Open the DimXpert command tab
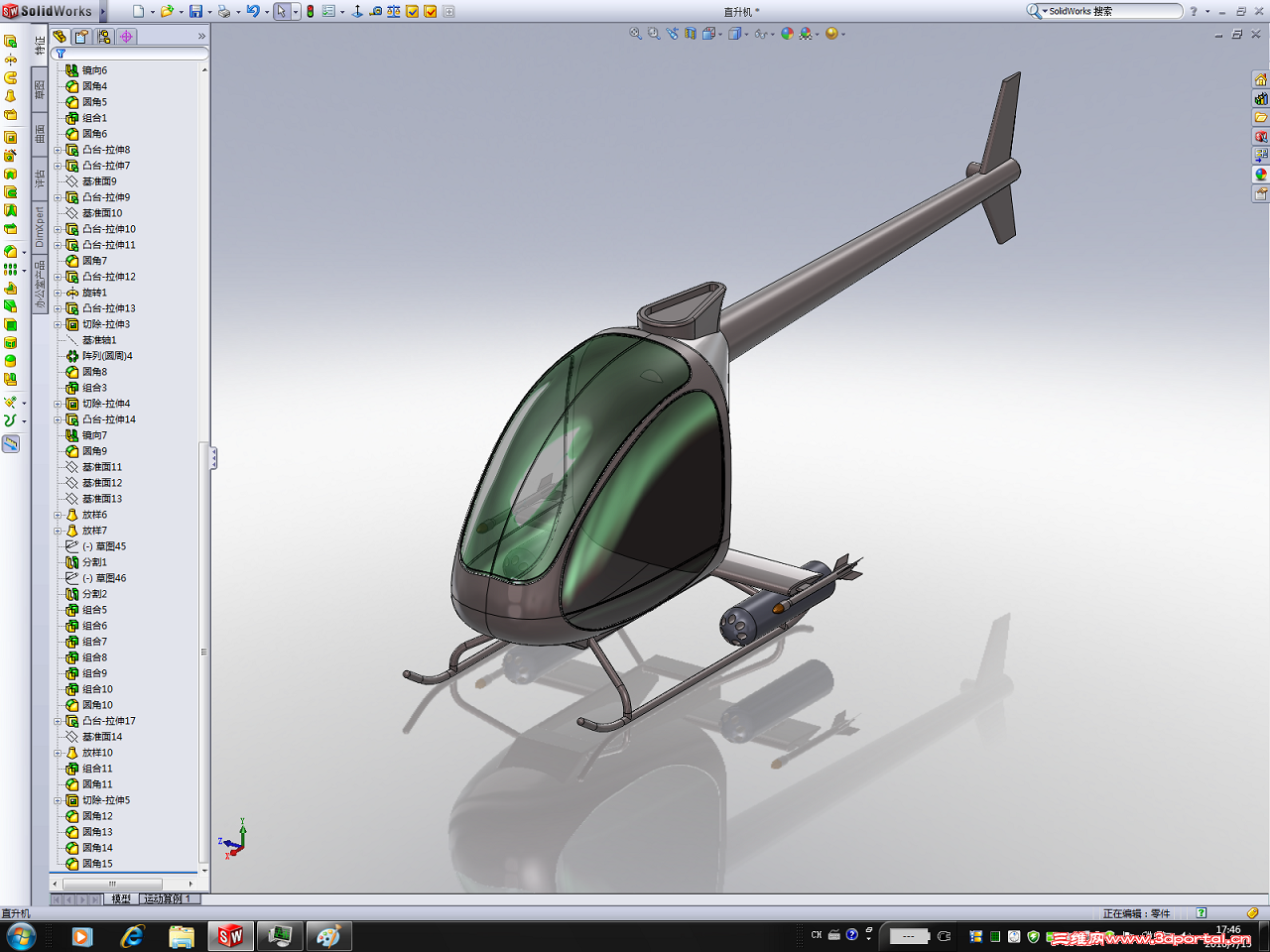 [x=40, y=227]
